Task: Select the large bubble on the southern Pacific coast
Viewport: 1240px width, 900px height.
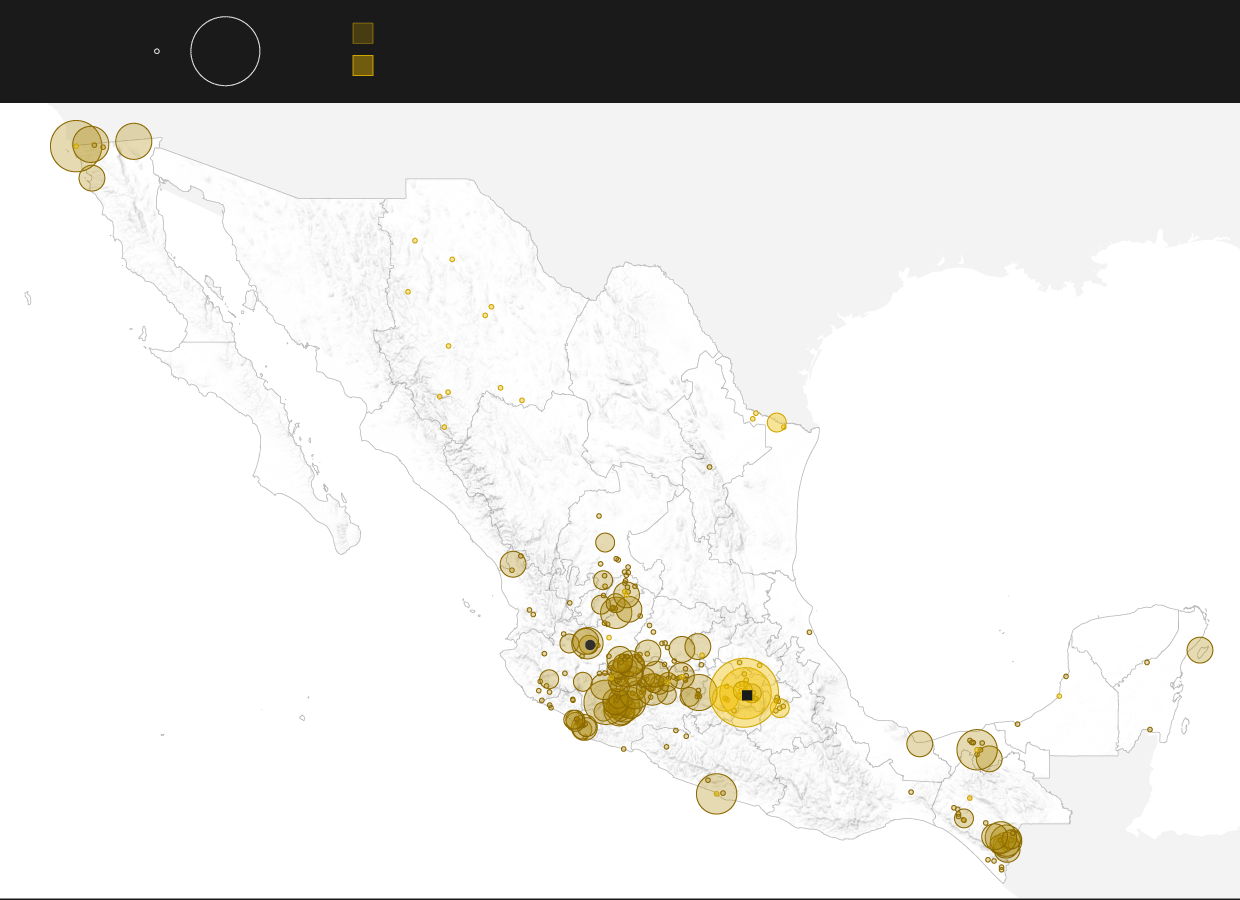Action: 716,794
